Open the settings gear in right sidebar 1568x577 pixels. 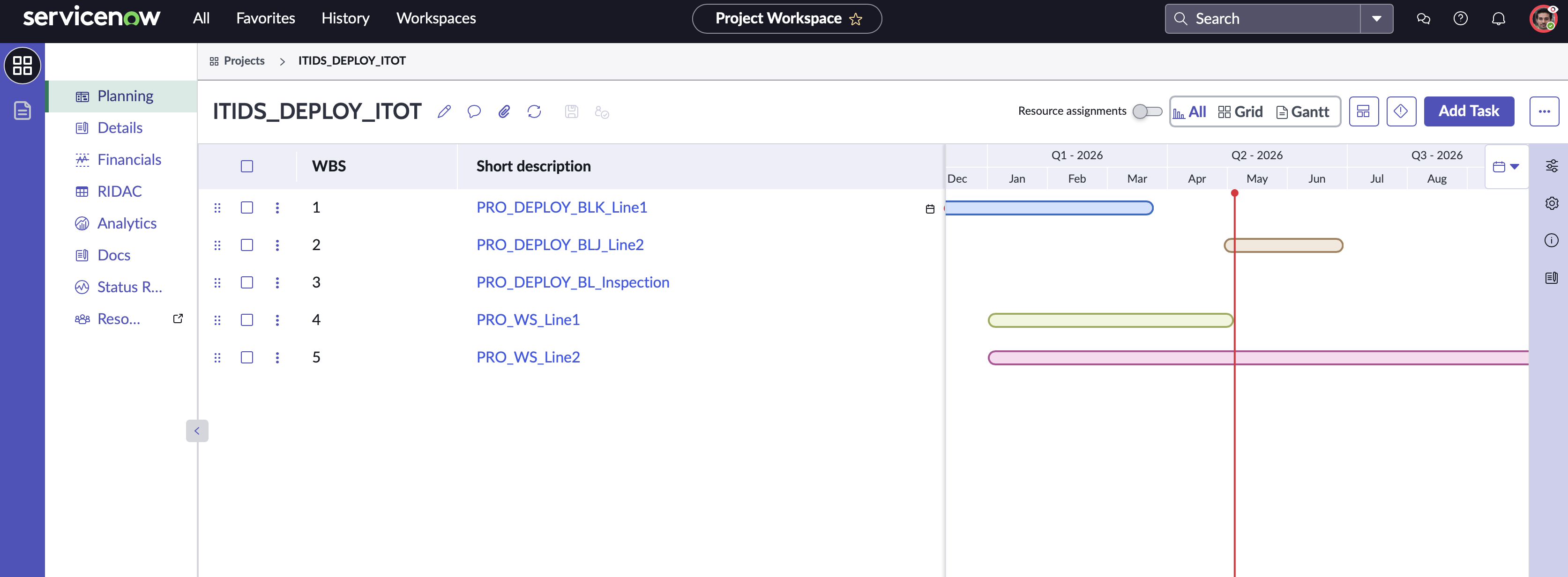coord(1552,203)
